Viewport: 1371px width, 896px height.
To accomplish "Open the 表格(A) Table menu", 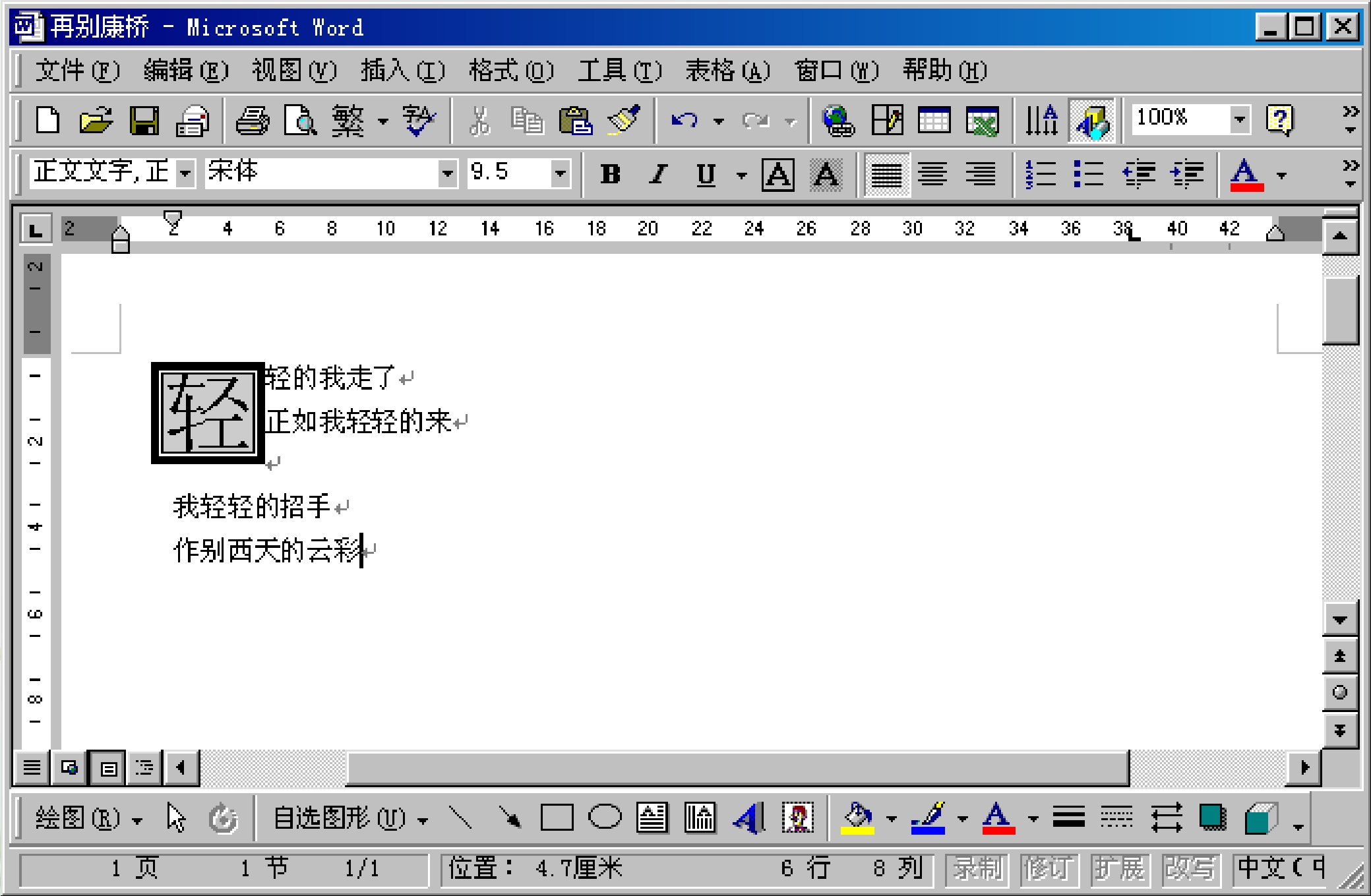I will click(x=727, y=70).
